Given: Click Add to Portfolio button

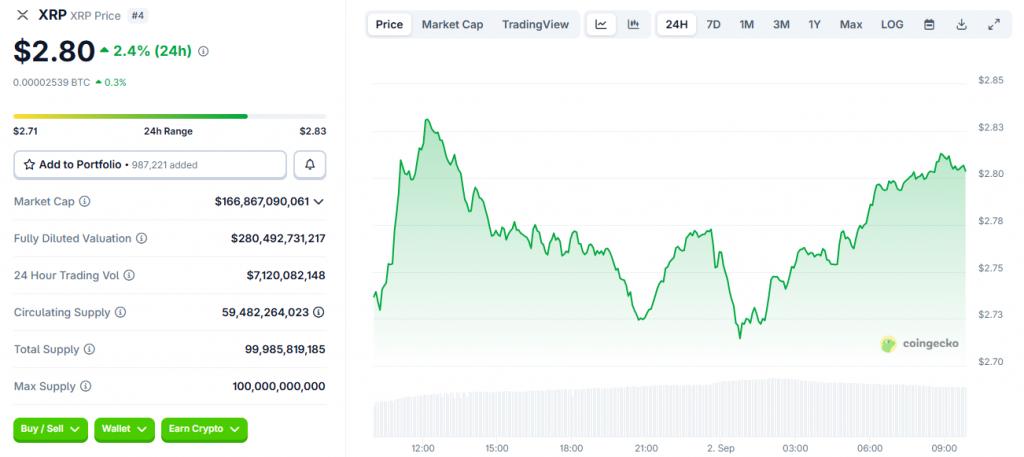Looking at the screenshot, I should coord(150,164).
